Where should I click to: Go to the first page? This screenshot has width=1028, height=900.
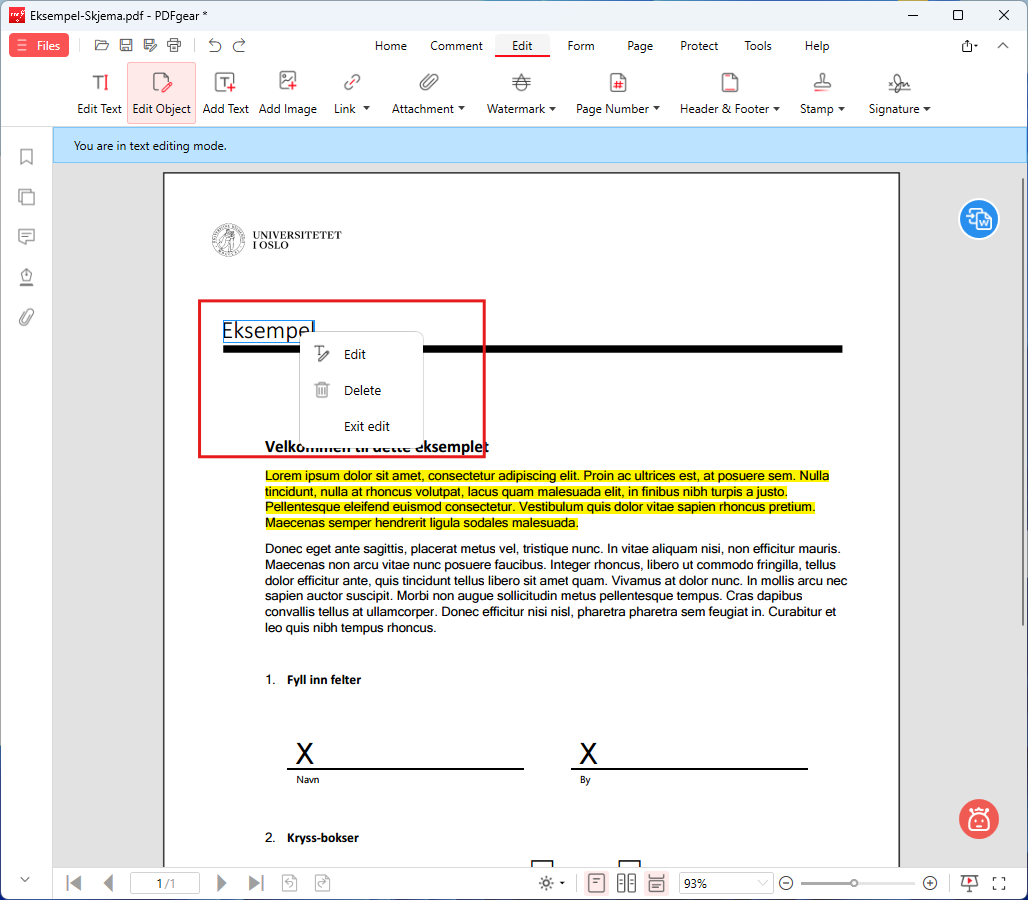(74, 884)
